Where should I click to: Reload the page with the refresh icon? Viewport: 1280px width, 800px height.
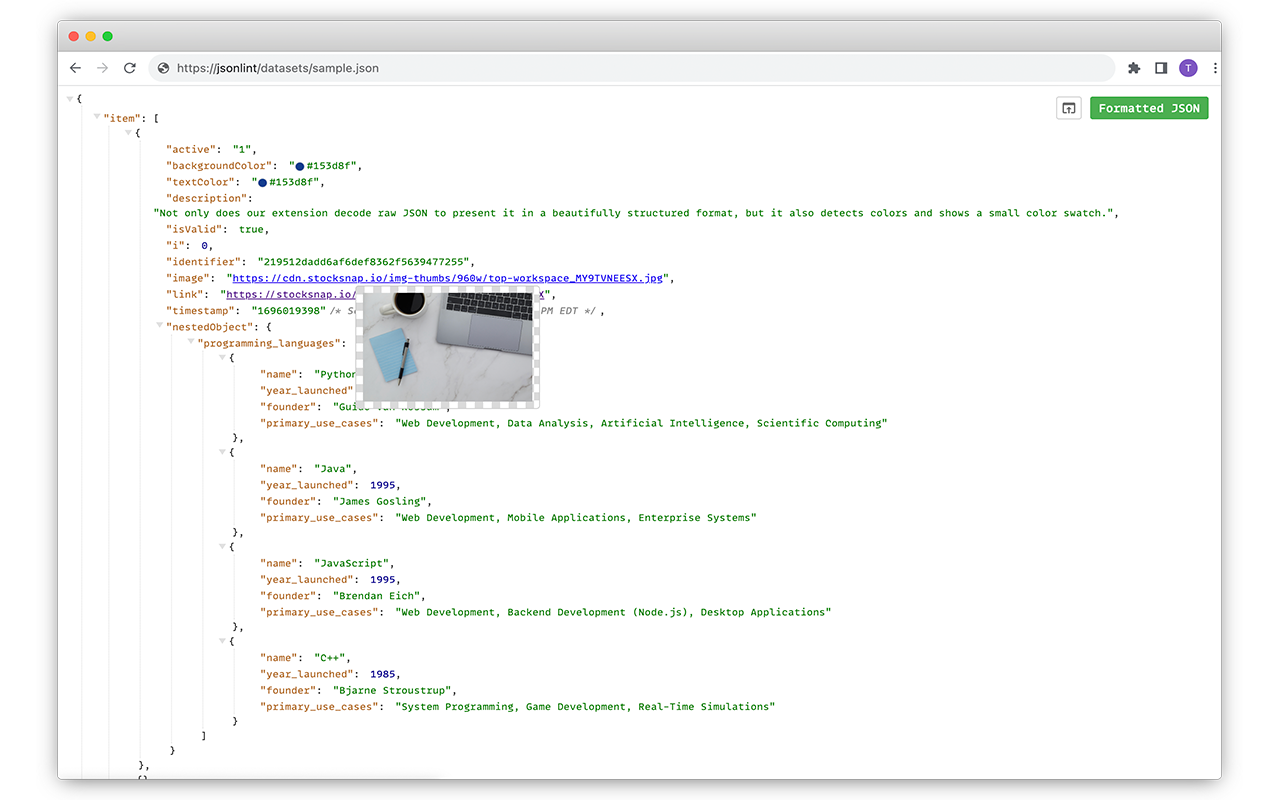130,68
